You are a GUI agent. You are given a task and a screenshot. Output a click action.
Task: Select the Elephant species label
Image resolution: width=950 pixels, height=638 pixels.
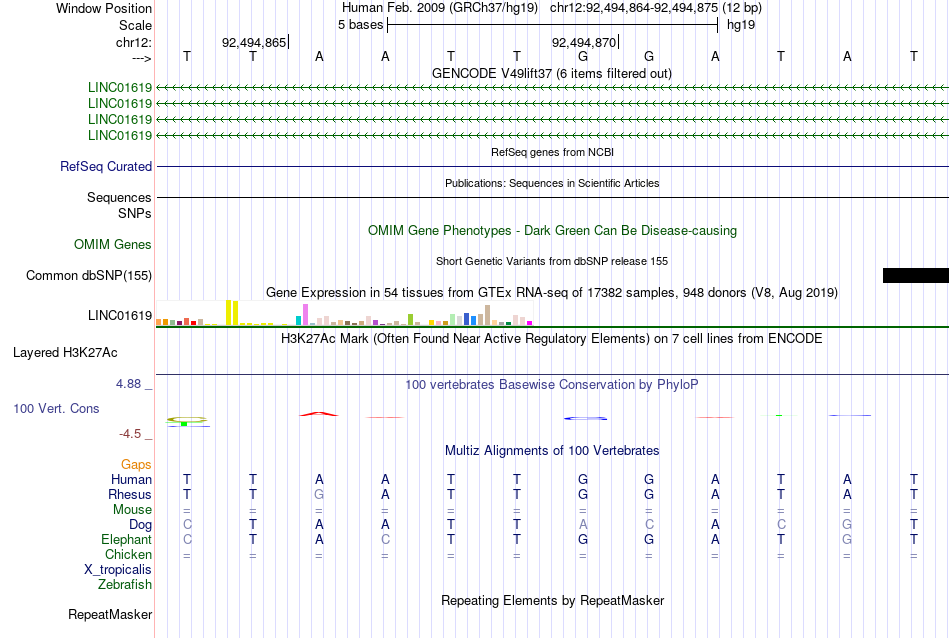[127, 540]
